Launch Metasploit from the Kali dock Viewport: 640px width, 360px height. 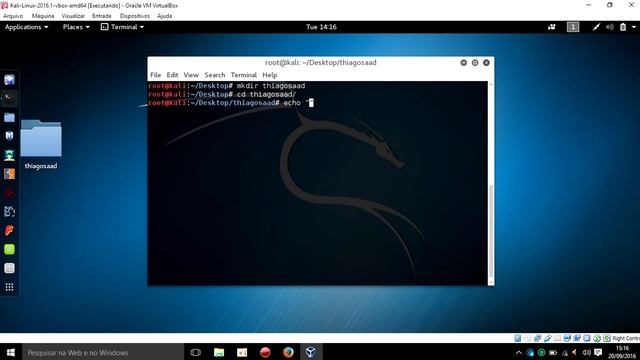click(9, 136)
